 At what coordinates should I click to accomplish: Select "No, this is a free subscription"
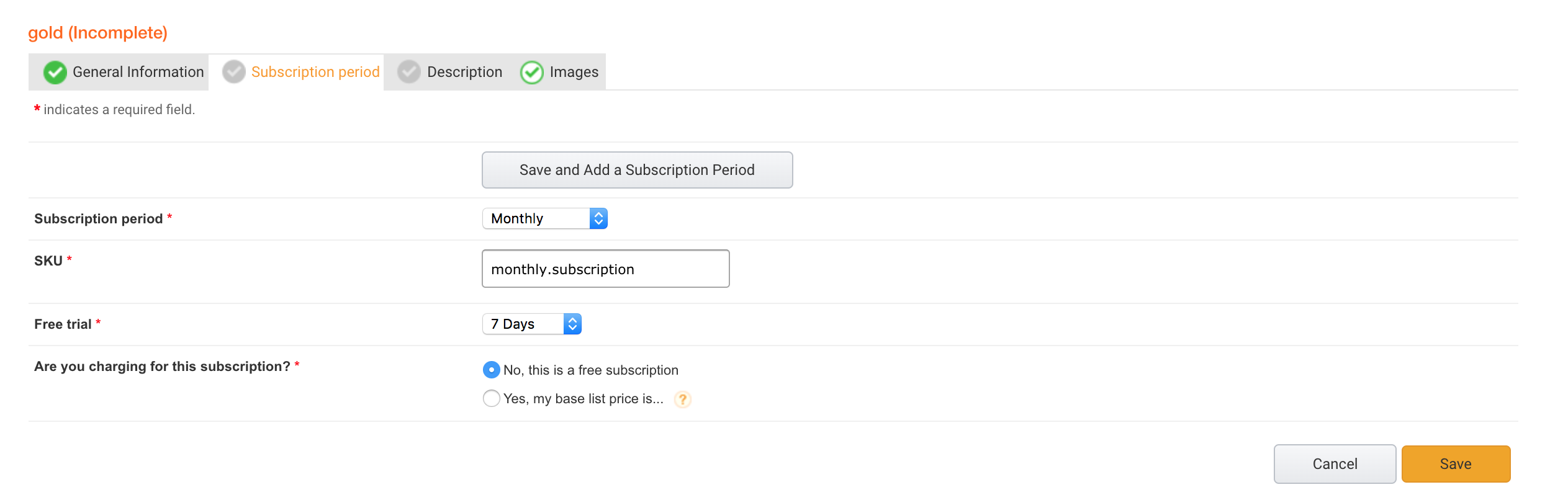click(492, 370)
